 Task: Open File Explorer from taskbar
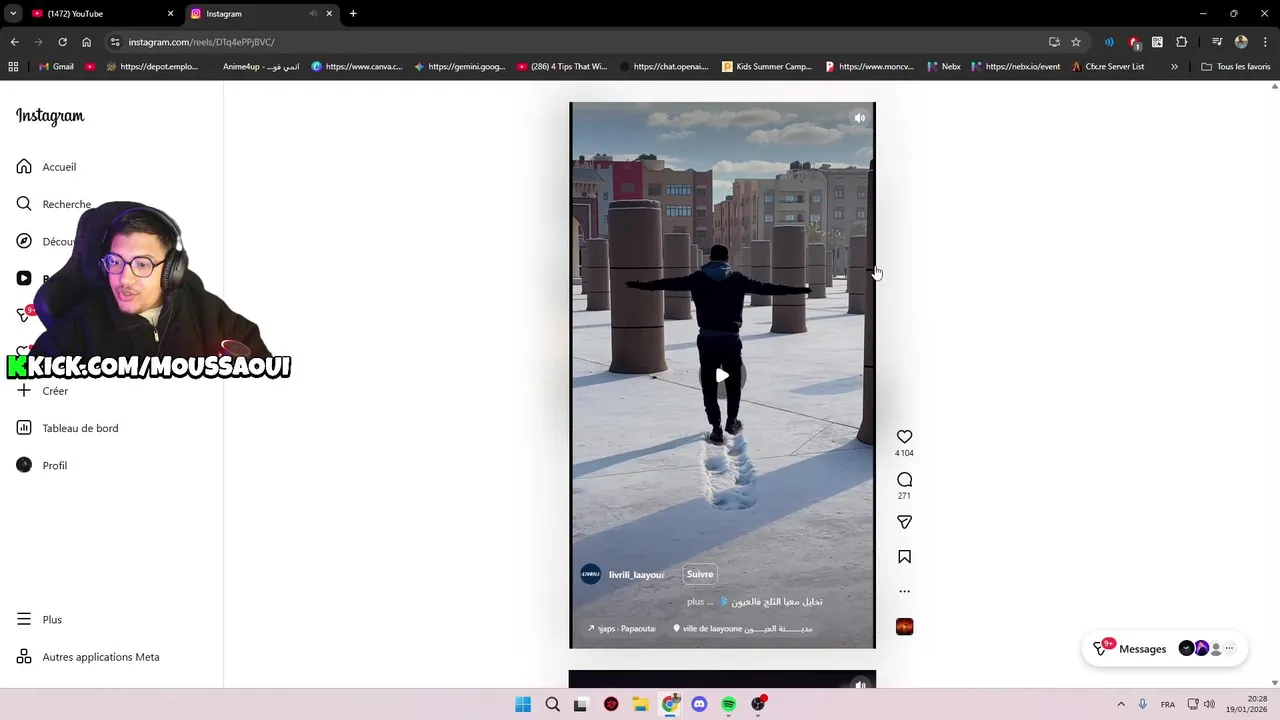(x=640, y=704)
